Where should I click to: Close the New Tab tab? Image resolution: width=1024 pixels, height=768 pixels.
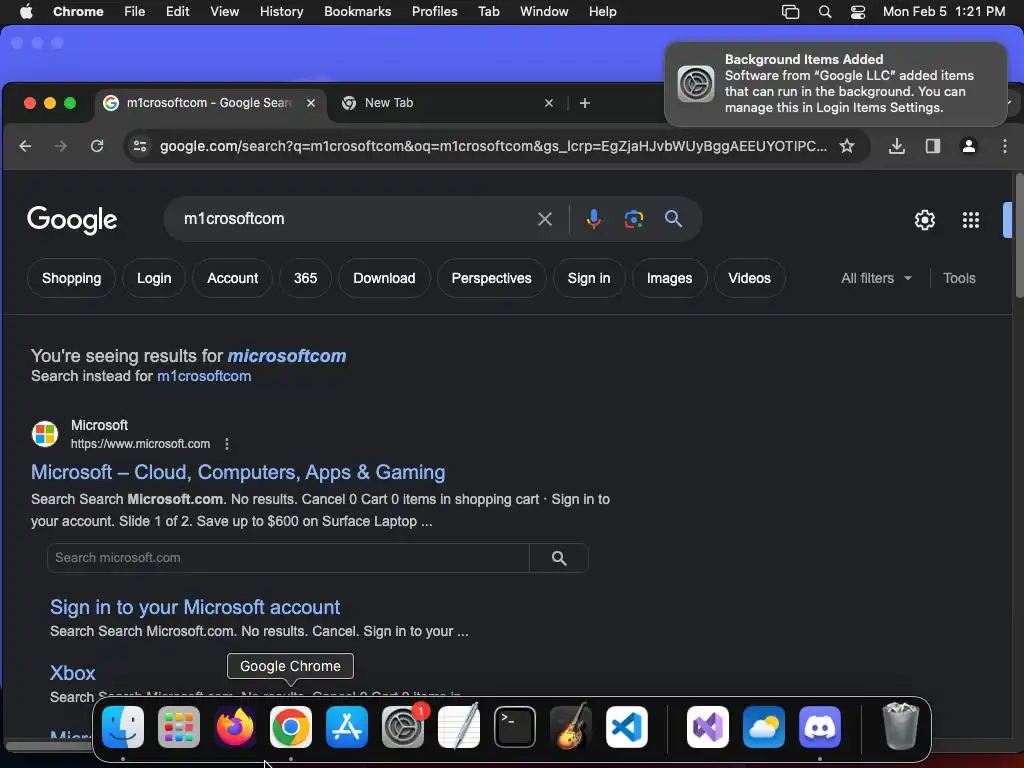(x=549, y=103)
